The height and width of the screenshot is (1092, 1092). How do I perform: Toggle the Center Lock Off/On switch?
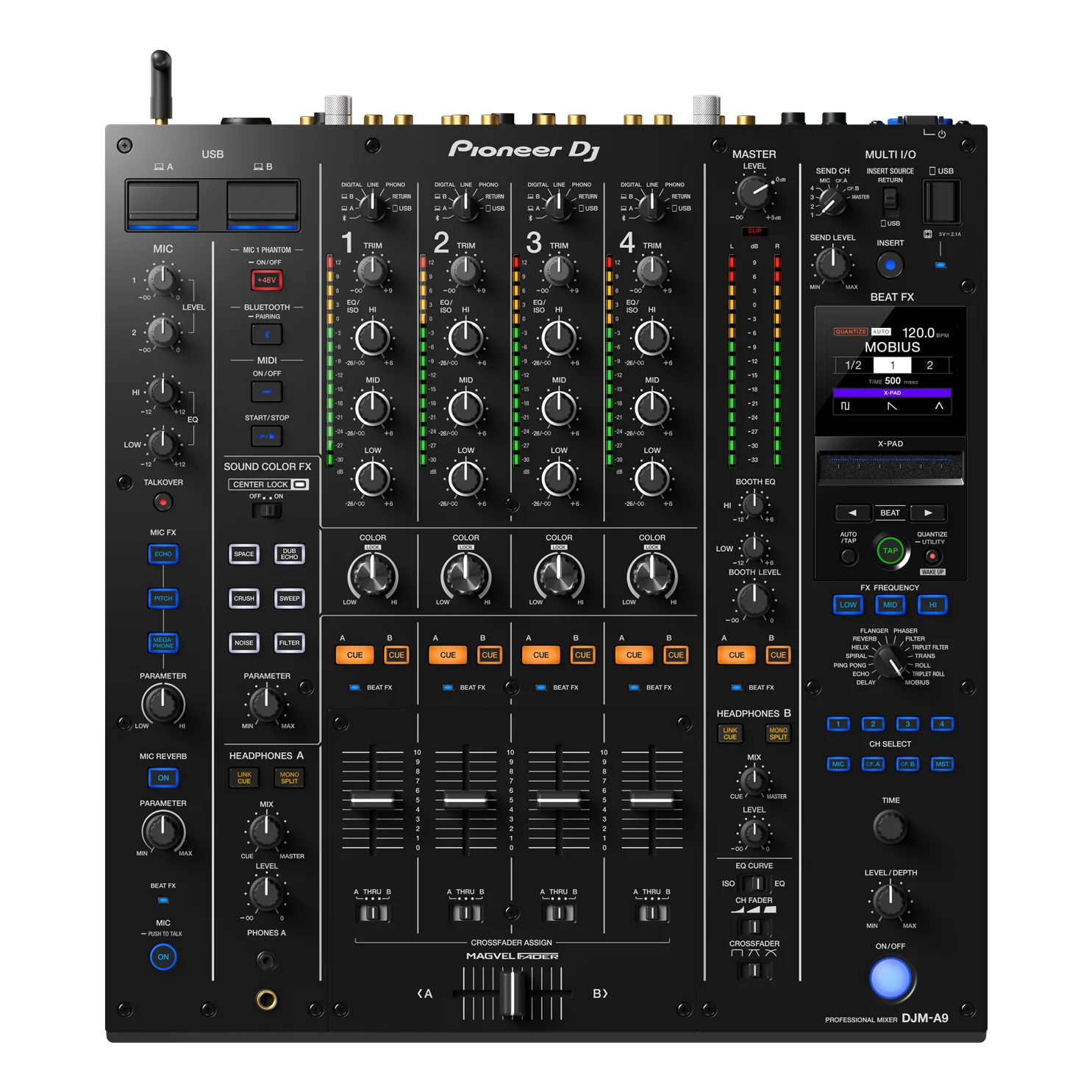tap(267, 510)
